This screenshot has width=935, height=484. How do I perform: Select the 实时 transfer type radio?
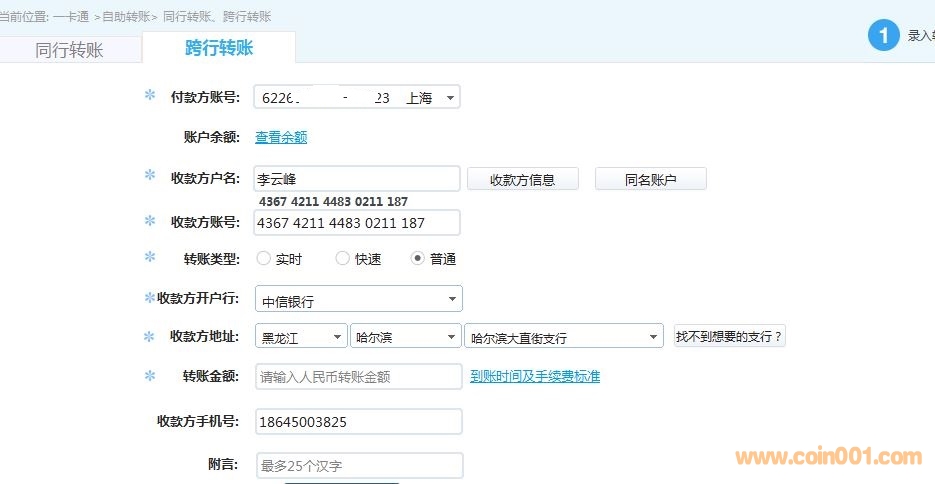click(264, 258)
